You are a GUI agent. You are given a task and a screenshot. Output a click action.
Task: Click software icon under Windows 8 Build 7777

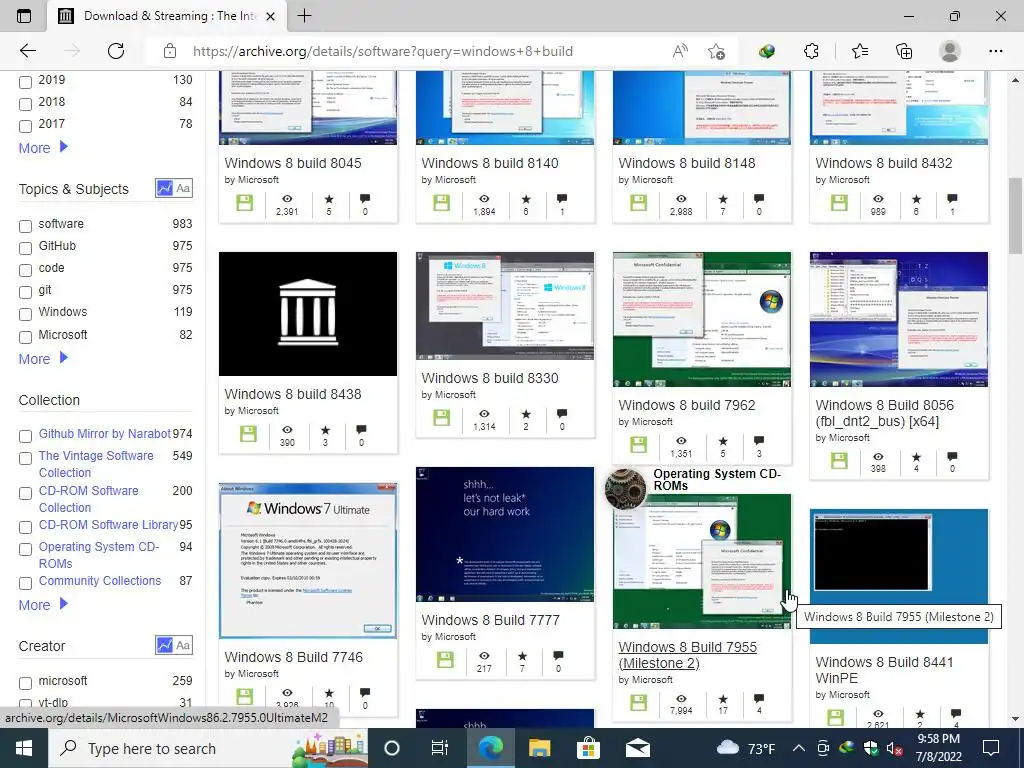[445, 660]
